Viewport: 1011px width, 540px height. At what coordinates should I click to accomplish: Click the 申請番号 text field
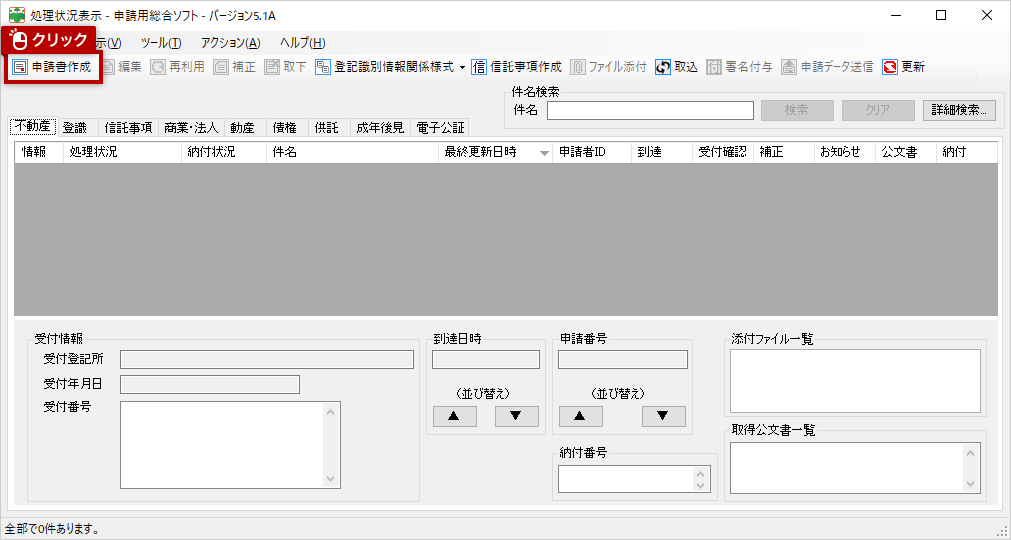pos(623,360)
